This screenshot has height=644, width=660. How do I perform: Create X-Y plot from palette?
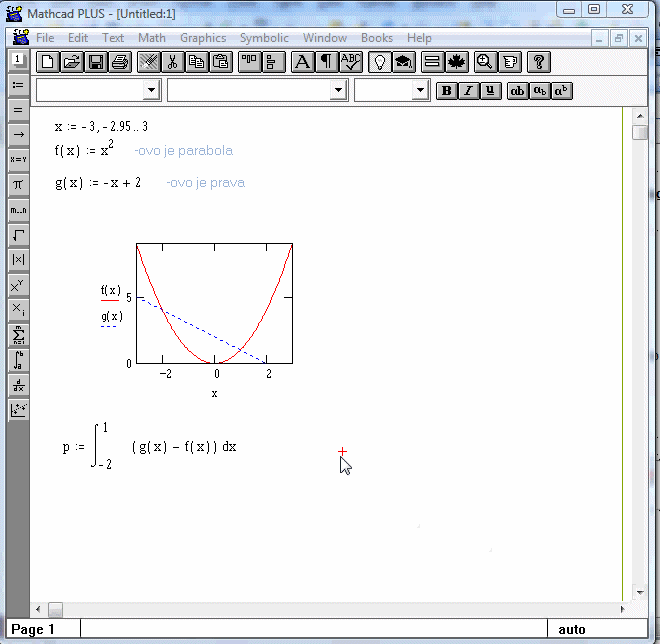point(18,410)
